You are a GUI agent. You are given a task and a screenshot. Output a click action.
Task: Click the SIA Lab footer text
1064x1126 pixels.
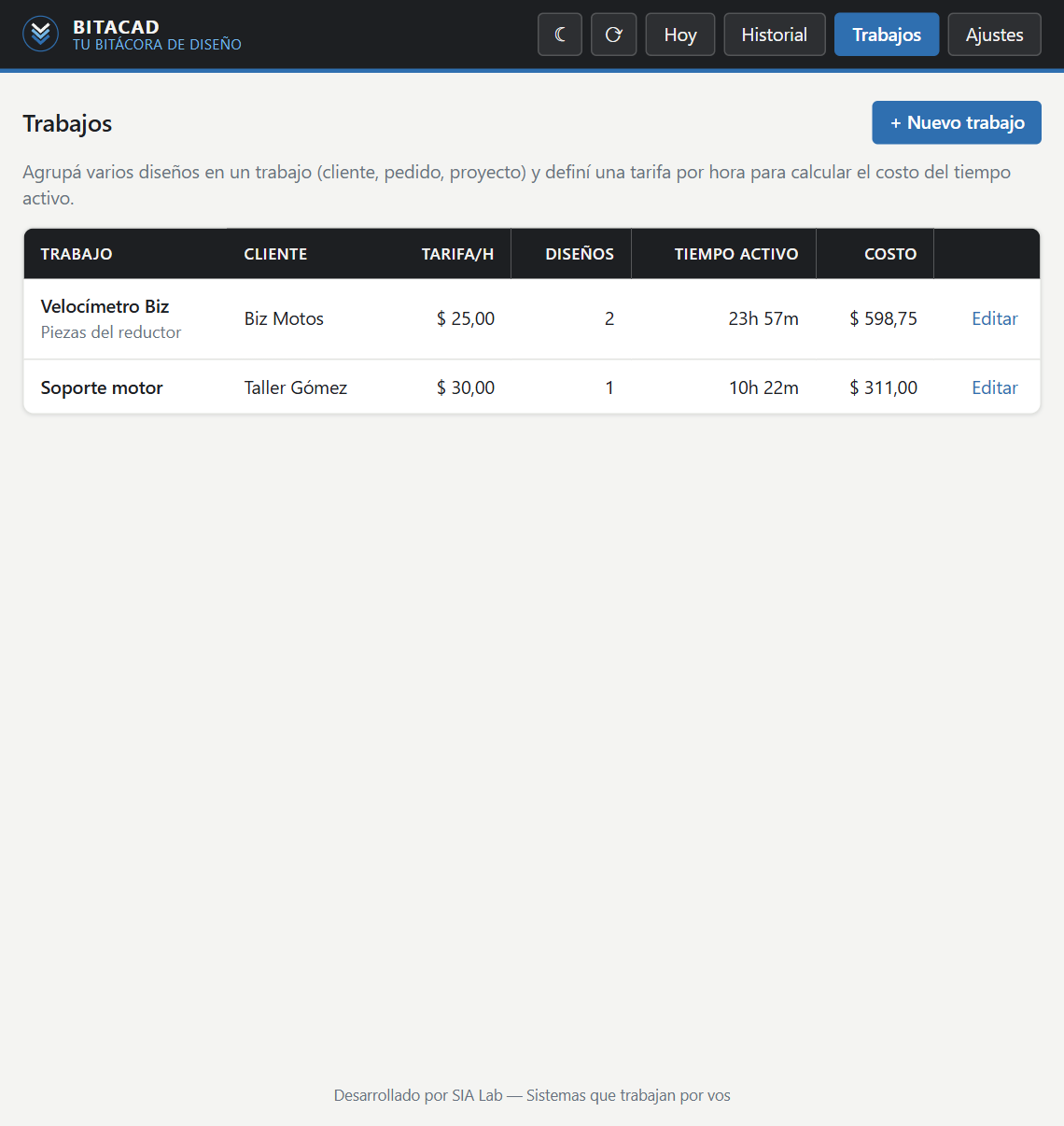[532, 1095]
